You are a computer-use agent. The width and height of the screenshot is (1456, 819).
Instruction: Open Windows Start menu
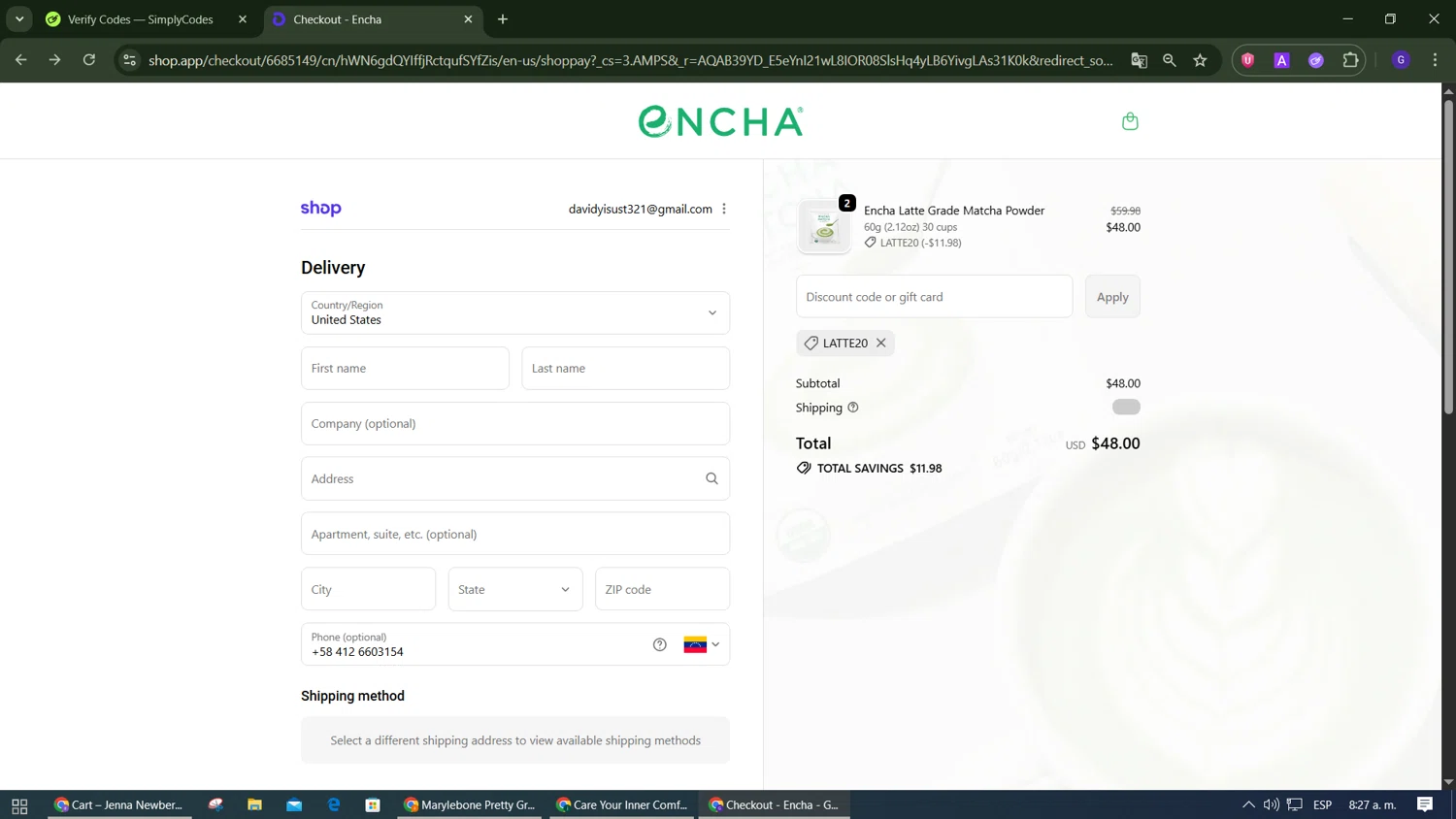point(19,805)
